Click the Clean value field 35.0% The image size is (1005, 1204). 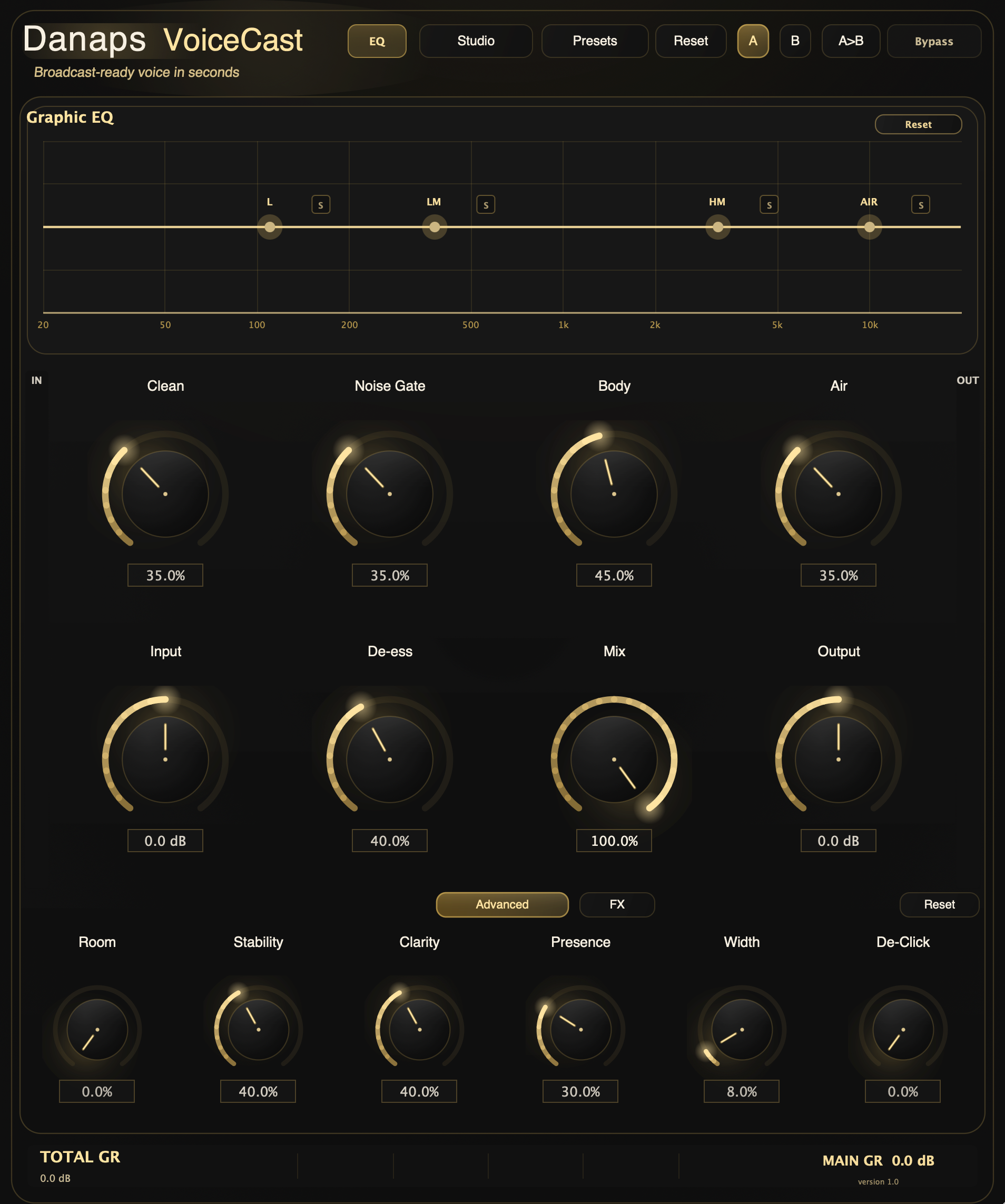(x=165, y=575)
